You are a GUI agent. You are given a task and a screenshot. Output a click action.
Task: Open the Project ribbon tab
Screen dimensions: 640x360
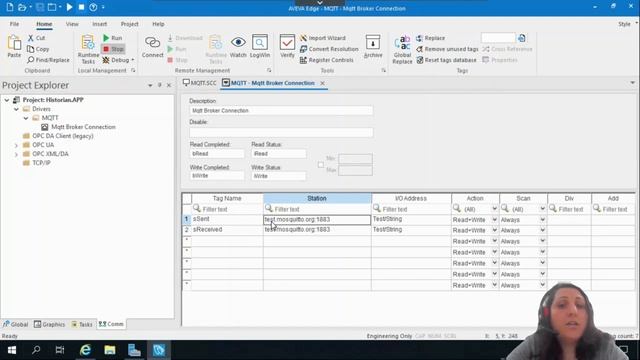click(x=129, y=24)
